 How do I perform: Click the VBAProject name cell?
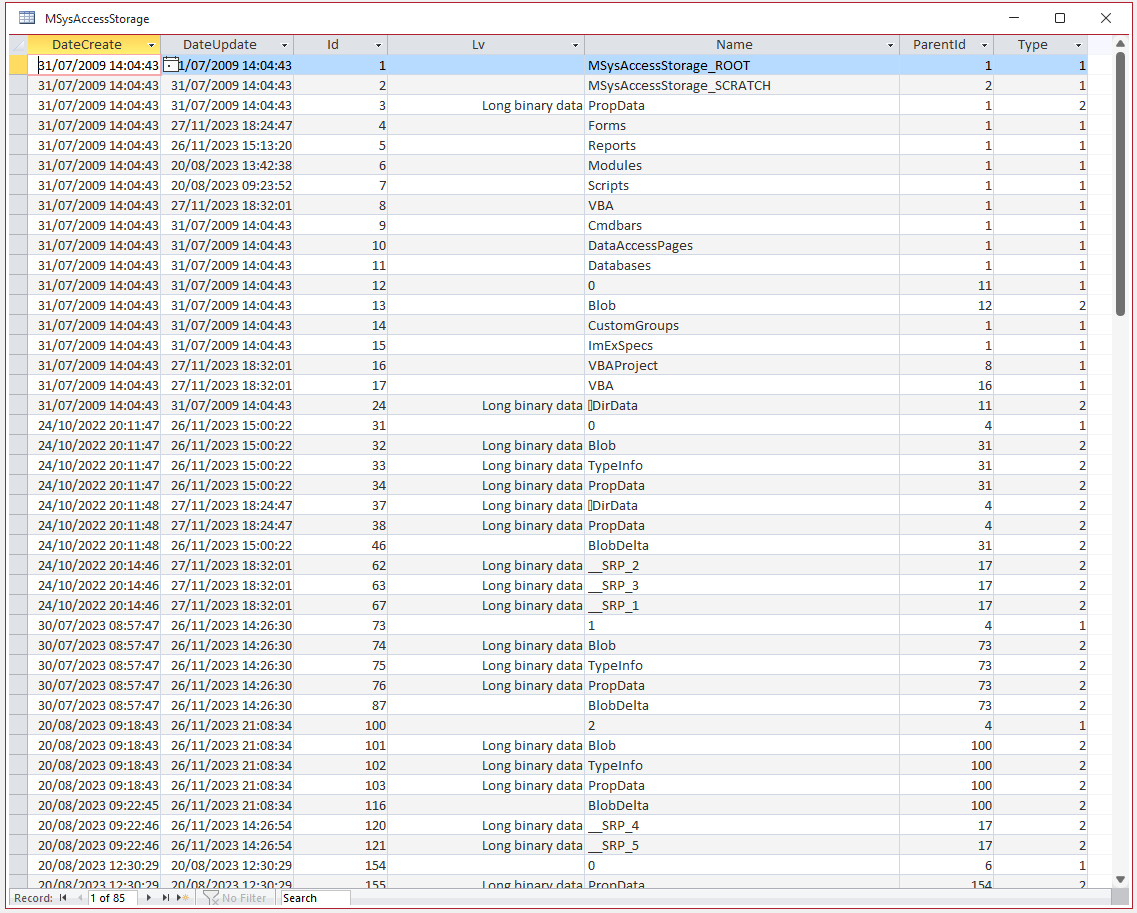click(x=742, y=365)
